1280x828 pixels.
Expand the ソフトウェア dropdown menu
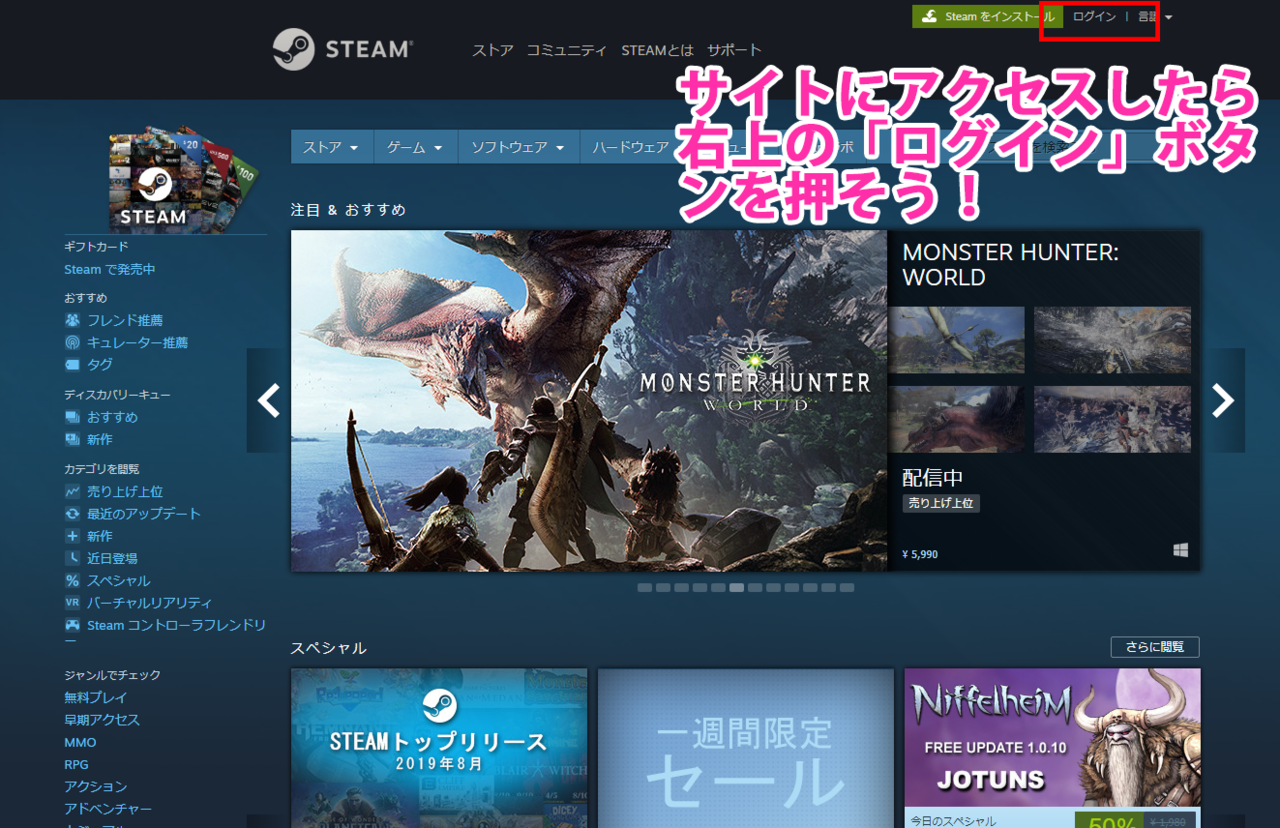pos(518,147)
